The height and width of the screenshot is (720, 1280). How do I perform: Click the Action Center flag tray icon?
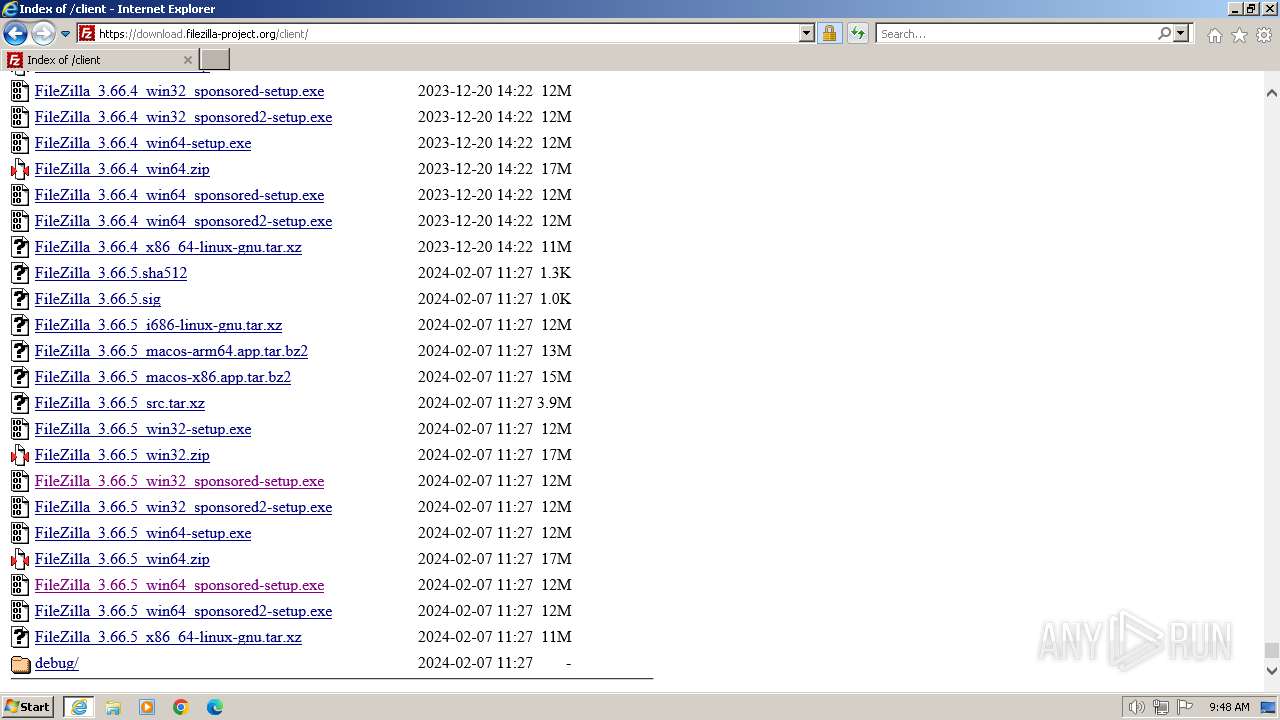pyautogui.click(x=1185, y=707)
